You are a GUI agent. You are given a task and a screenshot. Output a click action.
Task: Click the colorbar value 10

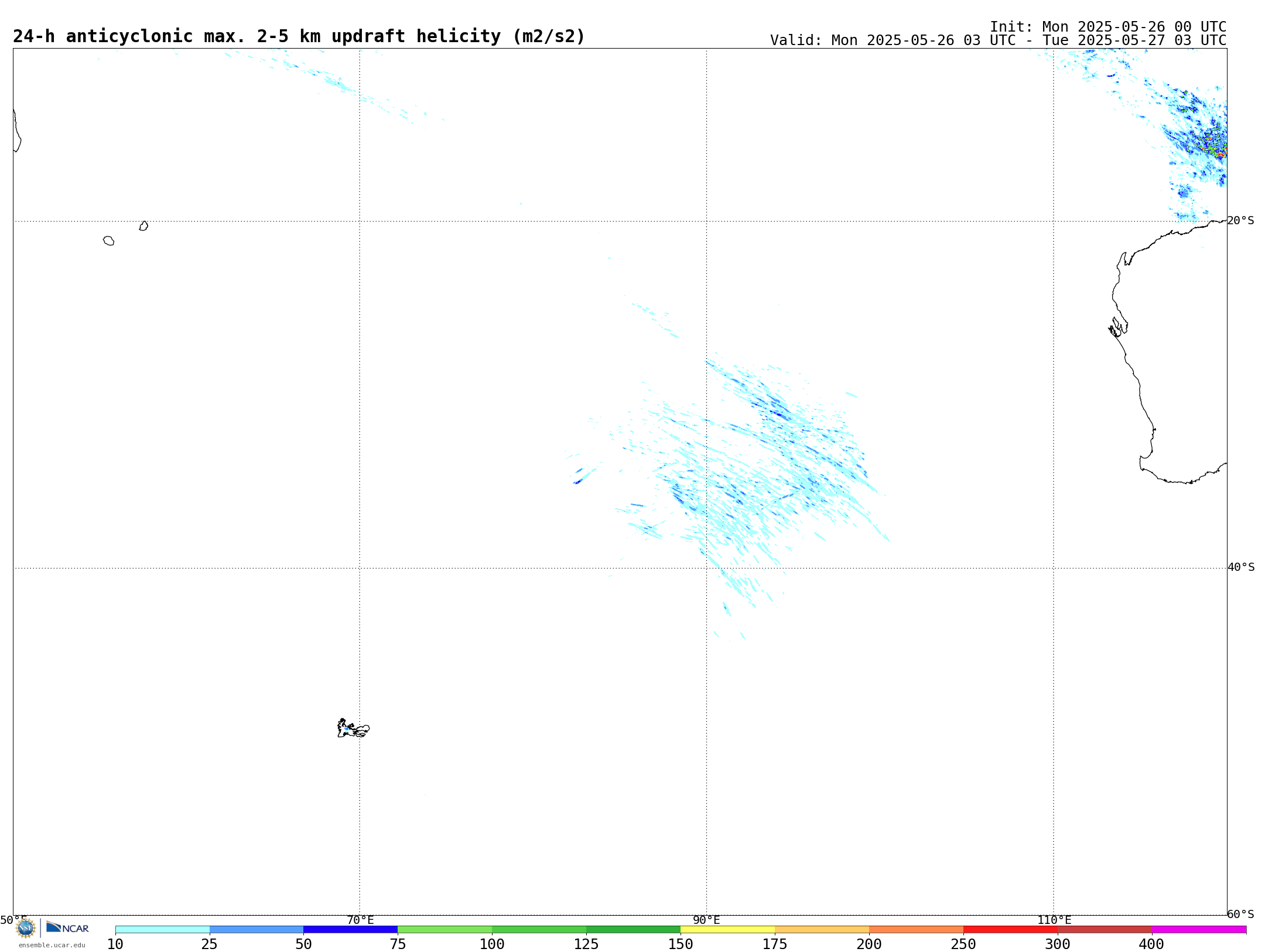point(115,944)
